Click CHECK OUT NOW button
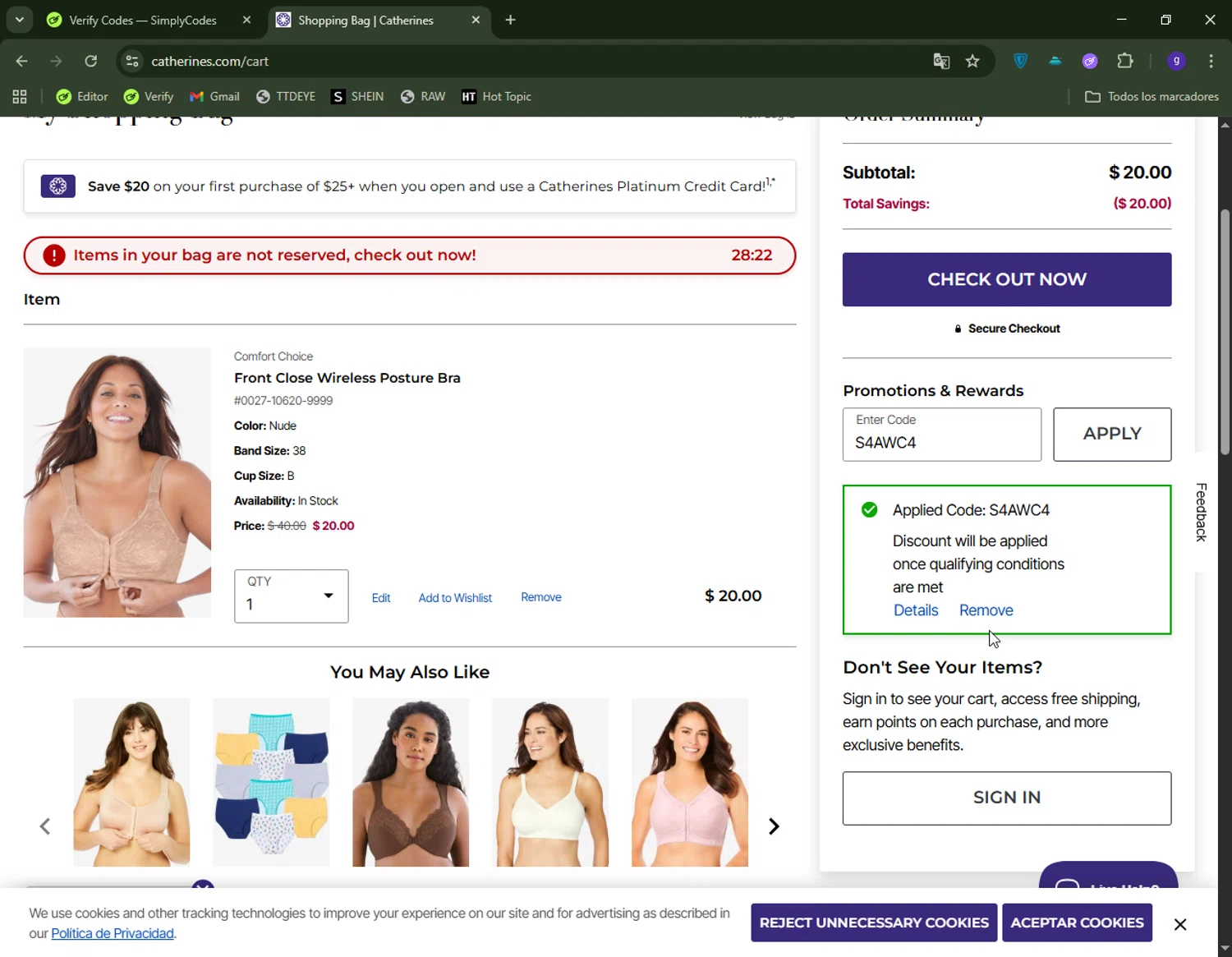 click(x=1007, y=279)
